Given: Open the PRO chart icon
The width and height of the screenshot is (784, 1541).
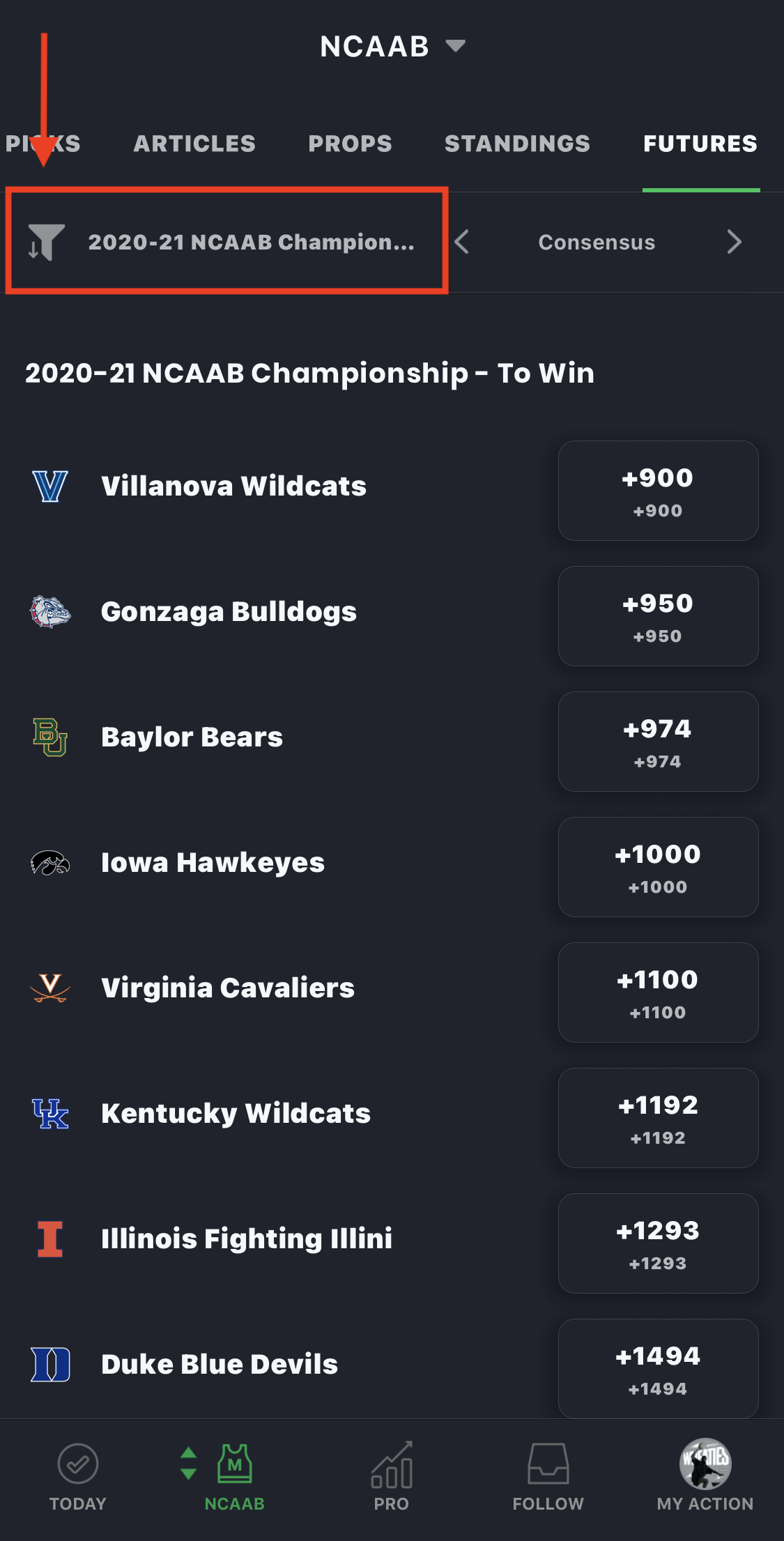Looking at the screenshot, I should point(391,1464).
